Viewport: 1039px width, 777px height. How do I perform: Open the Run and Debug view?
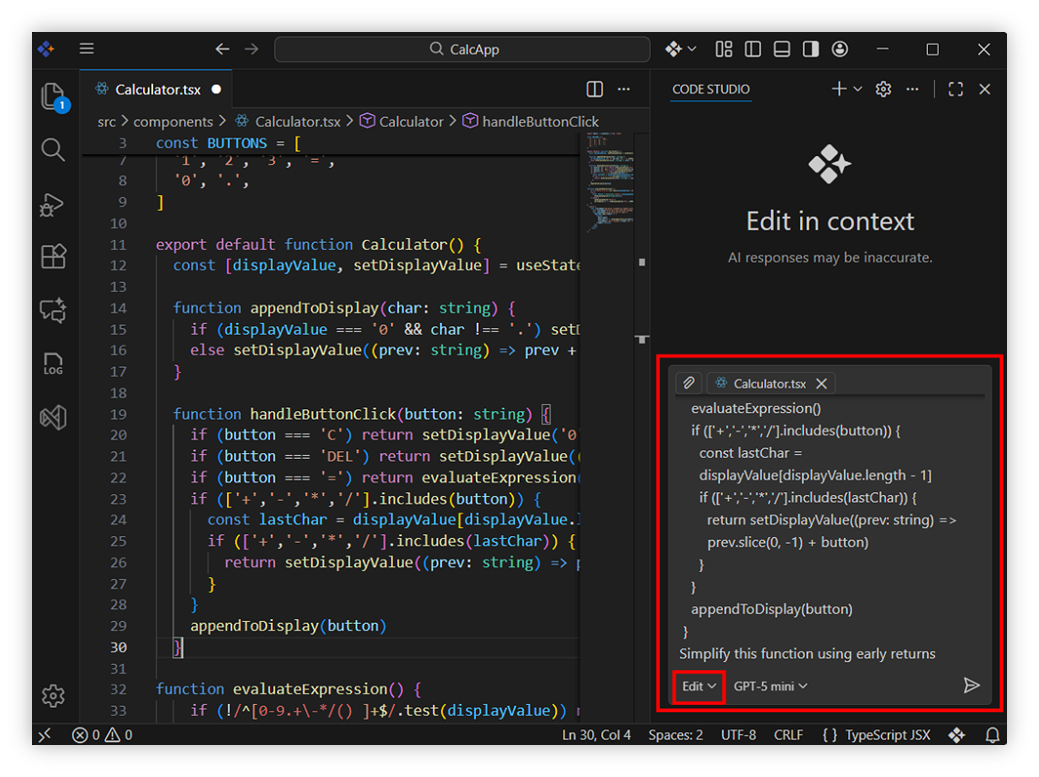click(x=53, y=204)
